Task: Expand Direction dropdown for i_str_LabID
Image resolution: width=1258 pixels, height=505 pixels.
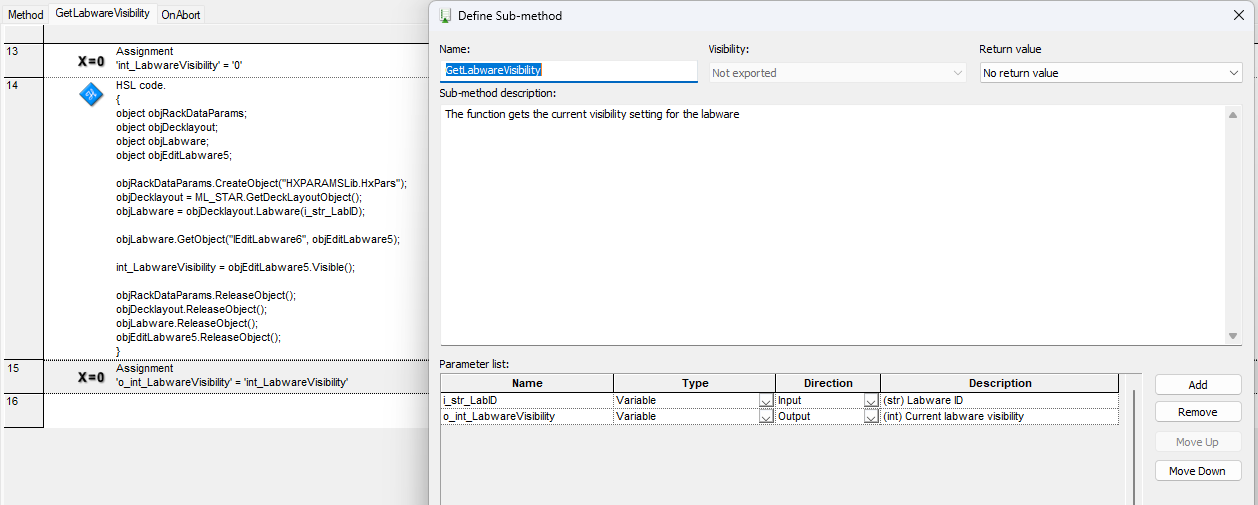Action: [871, 401]
